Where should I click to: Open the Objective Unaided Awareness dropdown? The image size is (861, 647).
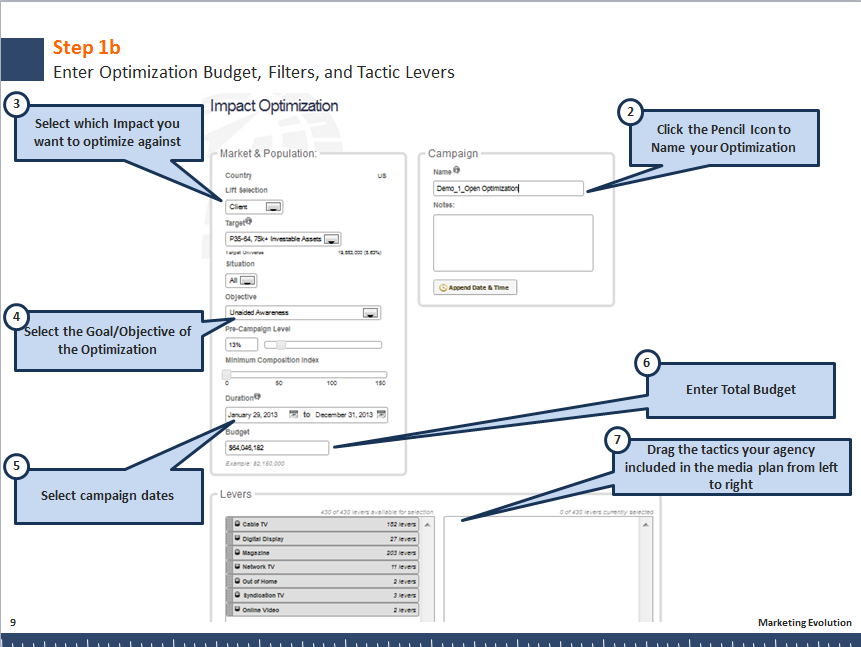point(370,313)
